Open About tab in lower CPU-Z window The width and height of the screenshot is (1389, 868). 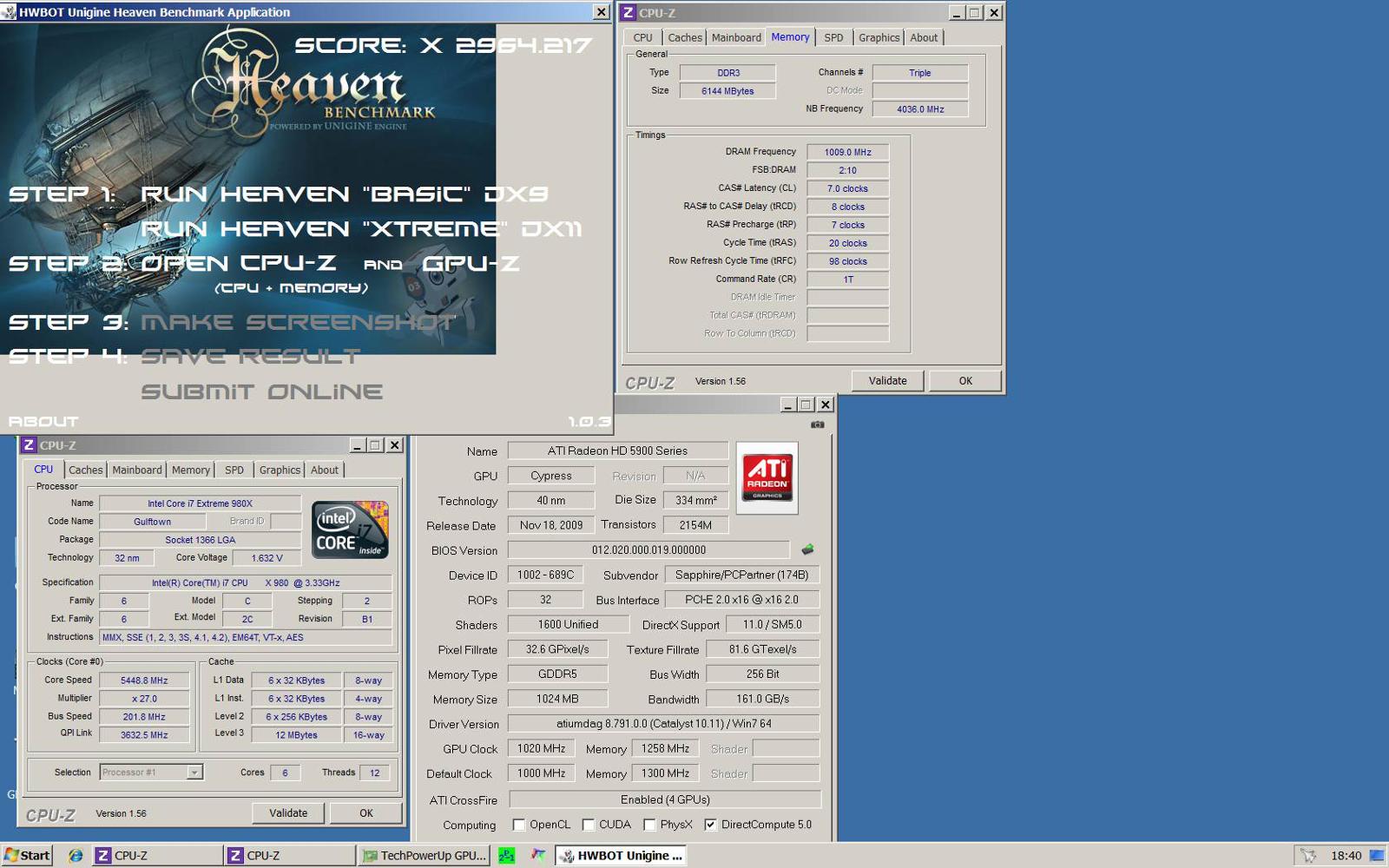coord(325,470)
